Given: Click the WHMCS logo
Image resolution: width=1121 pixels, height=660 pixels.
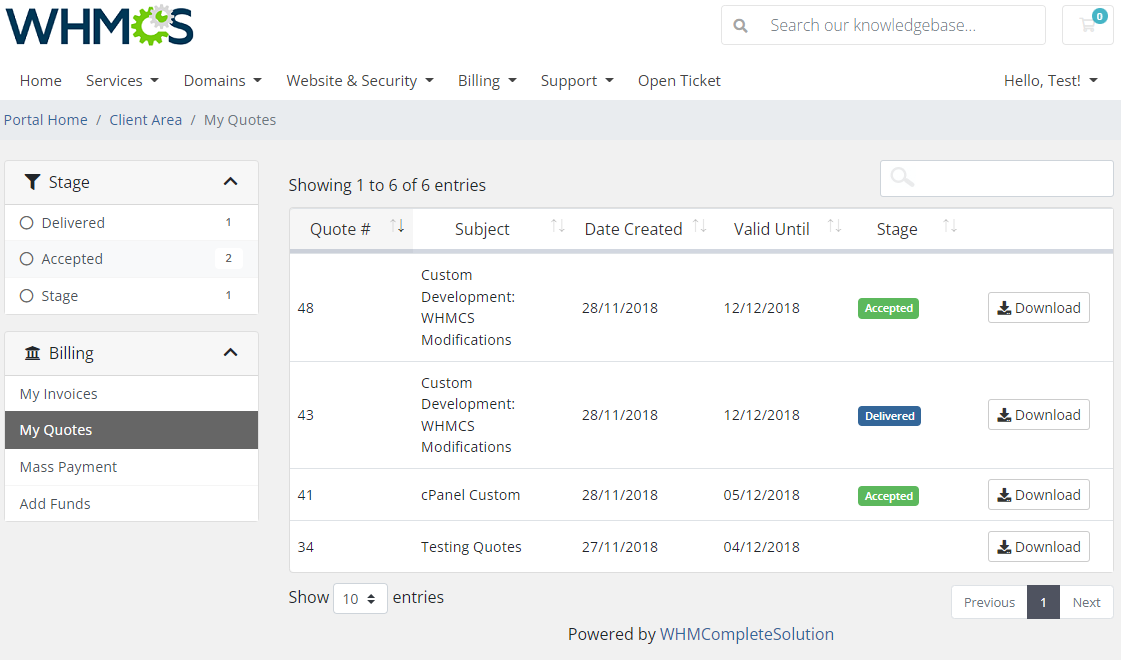Looking at the screenshot, I should click(x=99, y=25).
